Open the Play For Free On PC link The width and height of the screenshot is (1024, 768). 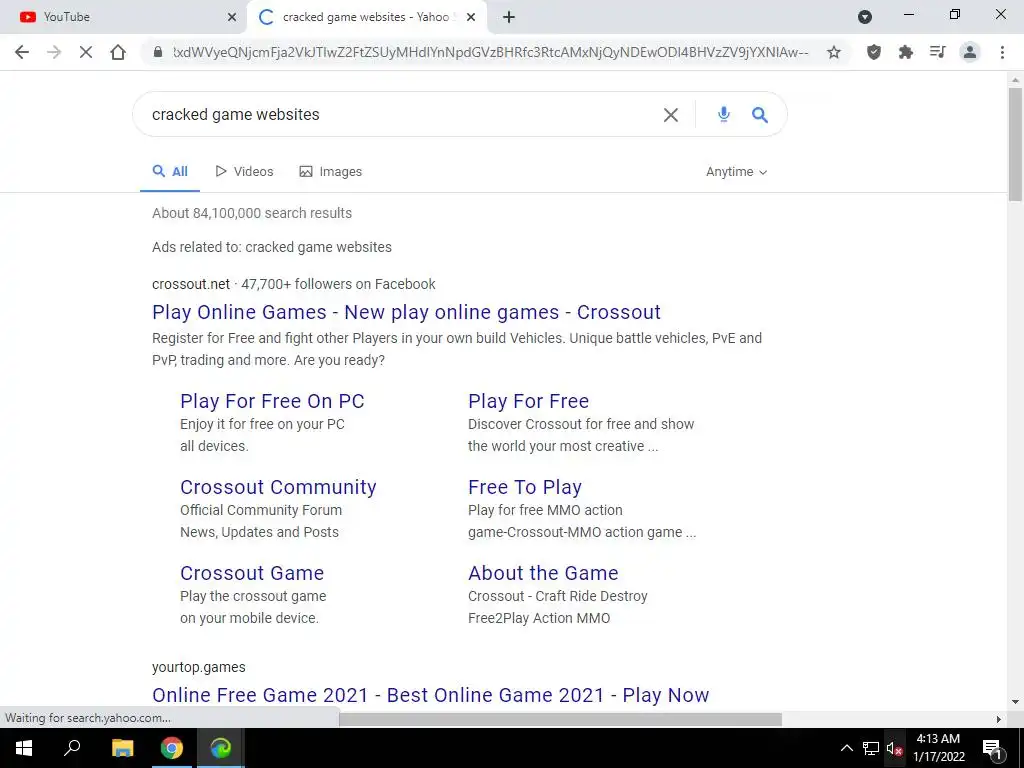click(272, 401)
